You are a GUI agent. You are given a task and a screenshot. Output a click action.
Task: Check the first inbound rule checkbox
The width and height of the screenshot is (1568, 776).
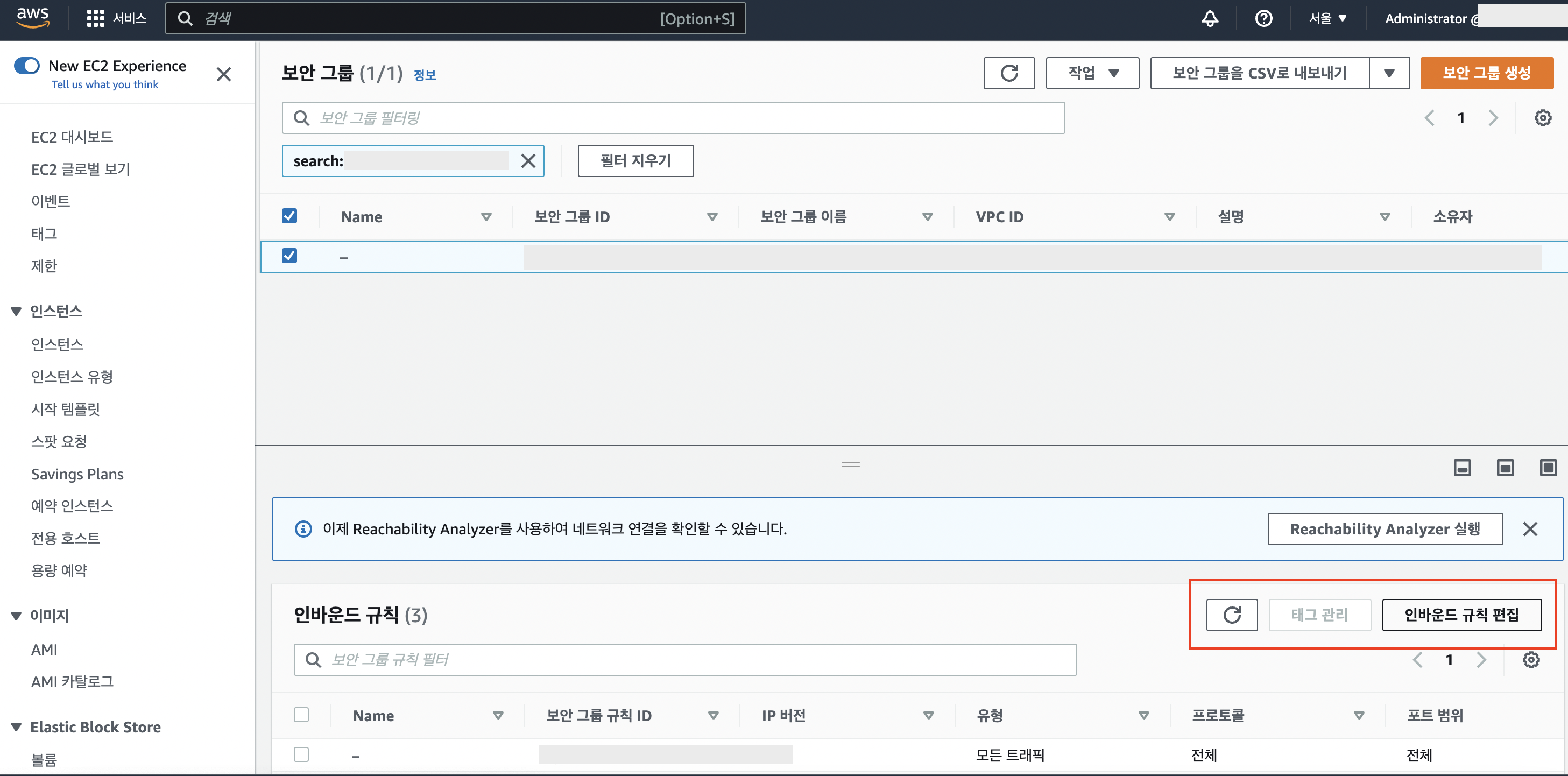(301, 754)
